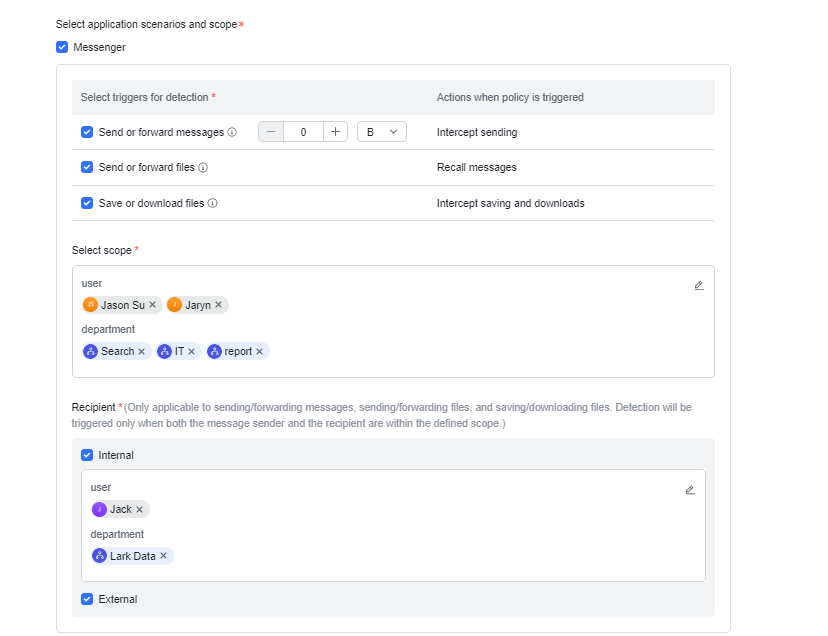This screenshot has width=828, height=636.
Task: Open the B unit dropdown
Action: pyautogui.click(x=382, y=132)
